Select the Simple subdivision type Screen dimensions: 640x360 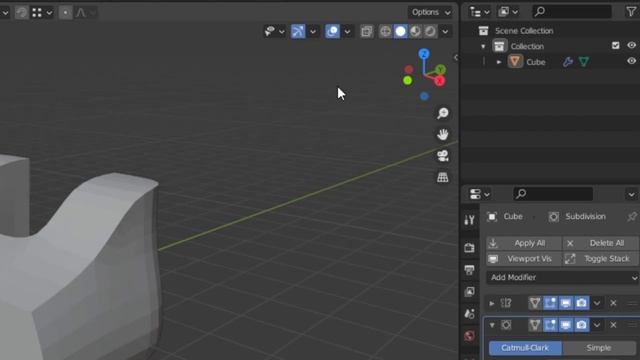click(599, 348)
